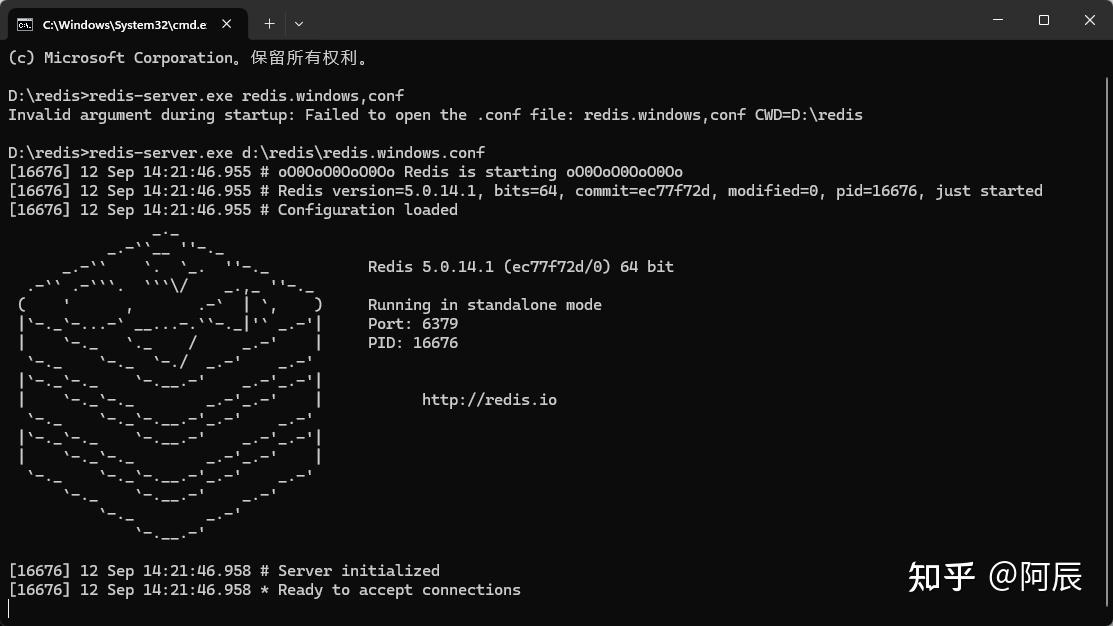Click the cmd icon on the tab
1113x626 pixels.
click(25, 22)
